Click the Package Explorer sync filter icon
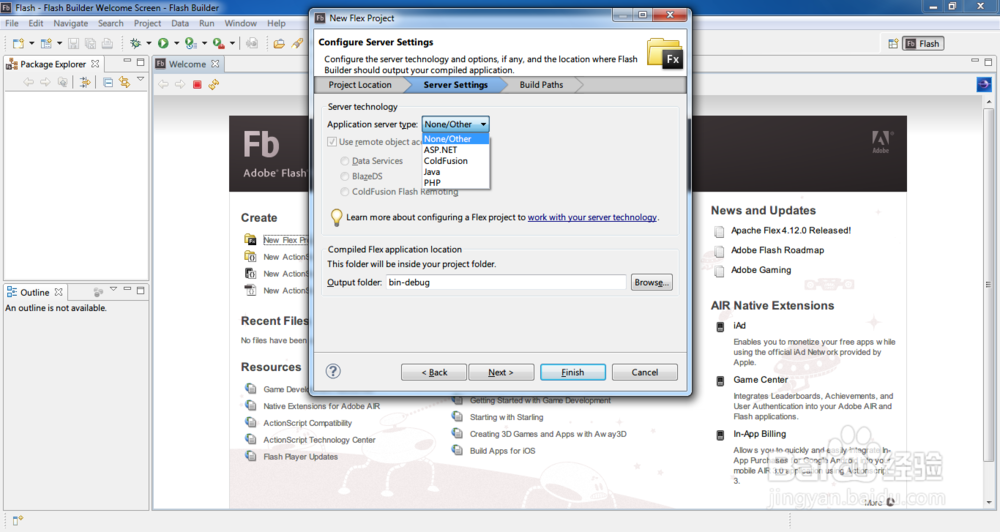The height and width of the screenshot is (532, 1000). point(84,82)
